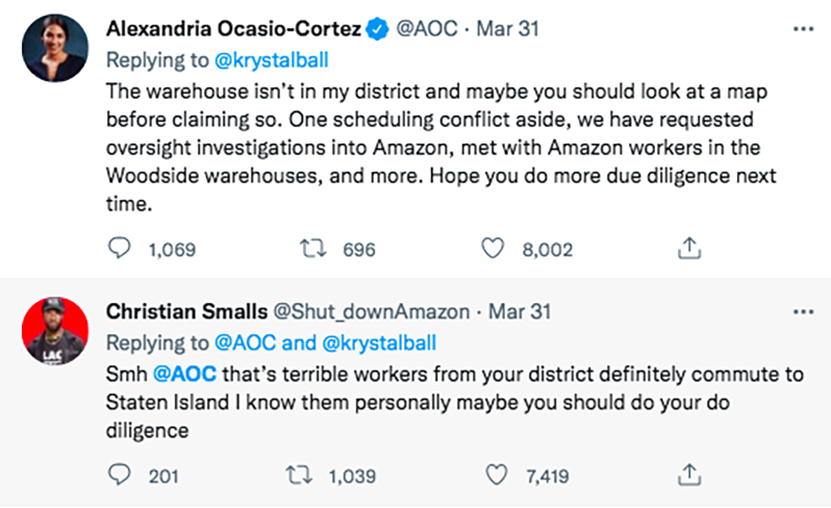The width and height of the screenshot is (831, 508).
Task: Like the AOC tweet with 8,002 likes
Action: point(493,249)
